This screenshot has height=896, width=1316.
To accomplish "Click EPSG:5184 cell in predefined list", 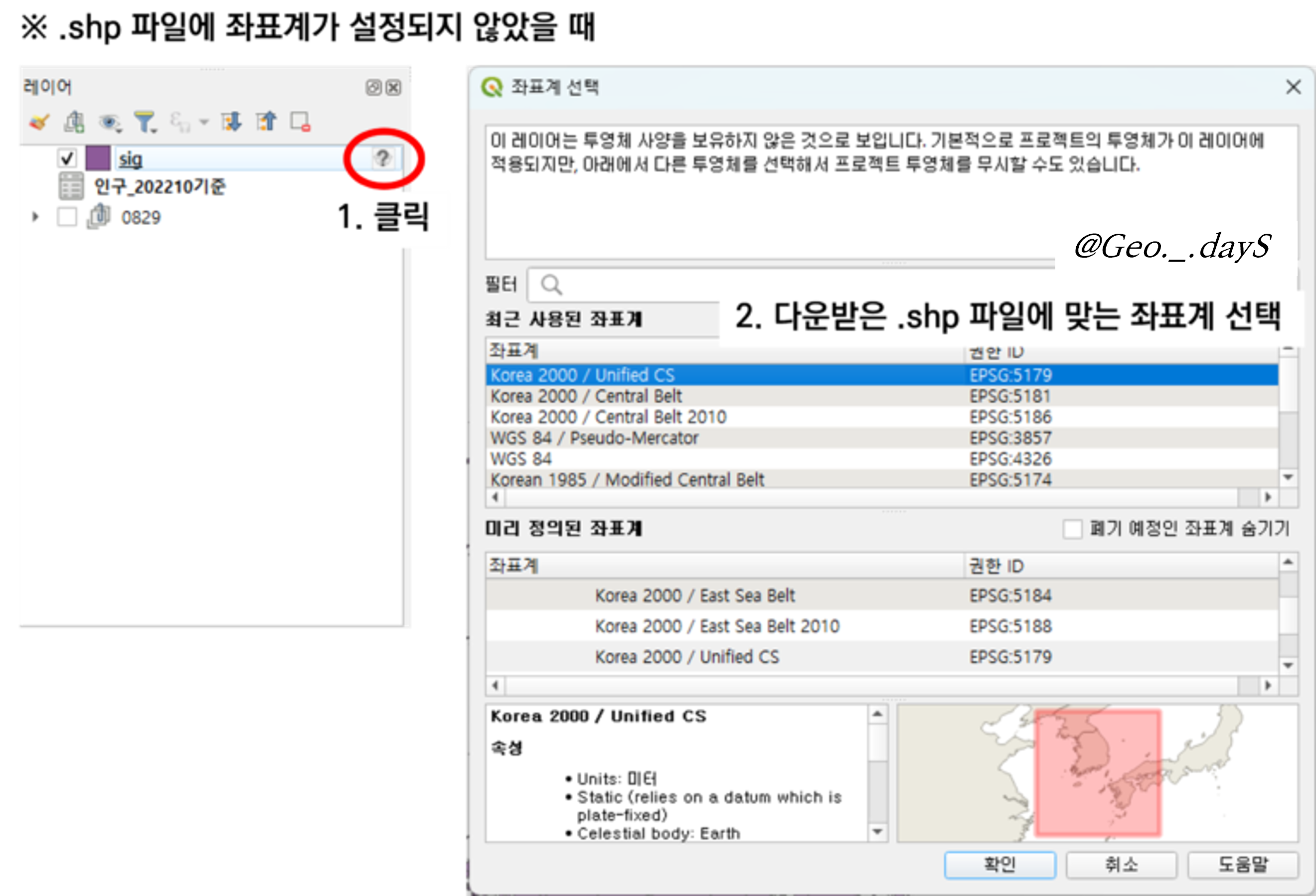I will click(1010, 596).
